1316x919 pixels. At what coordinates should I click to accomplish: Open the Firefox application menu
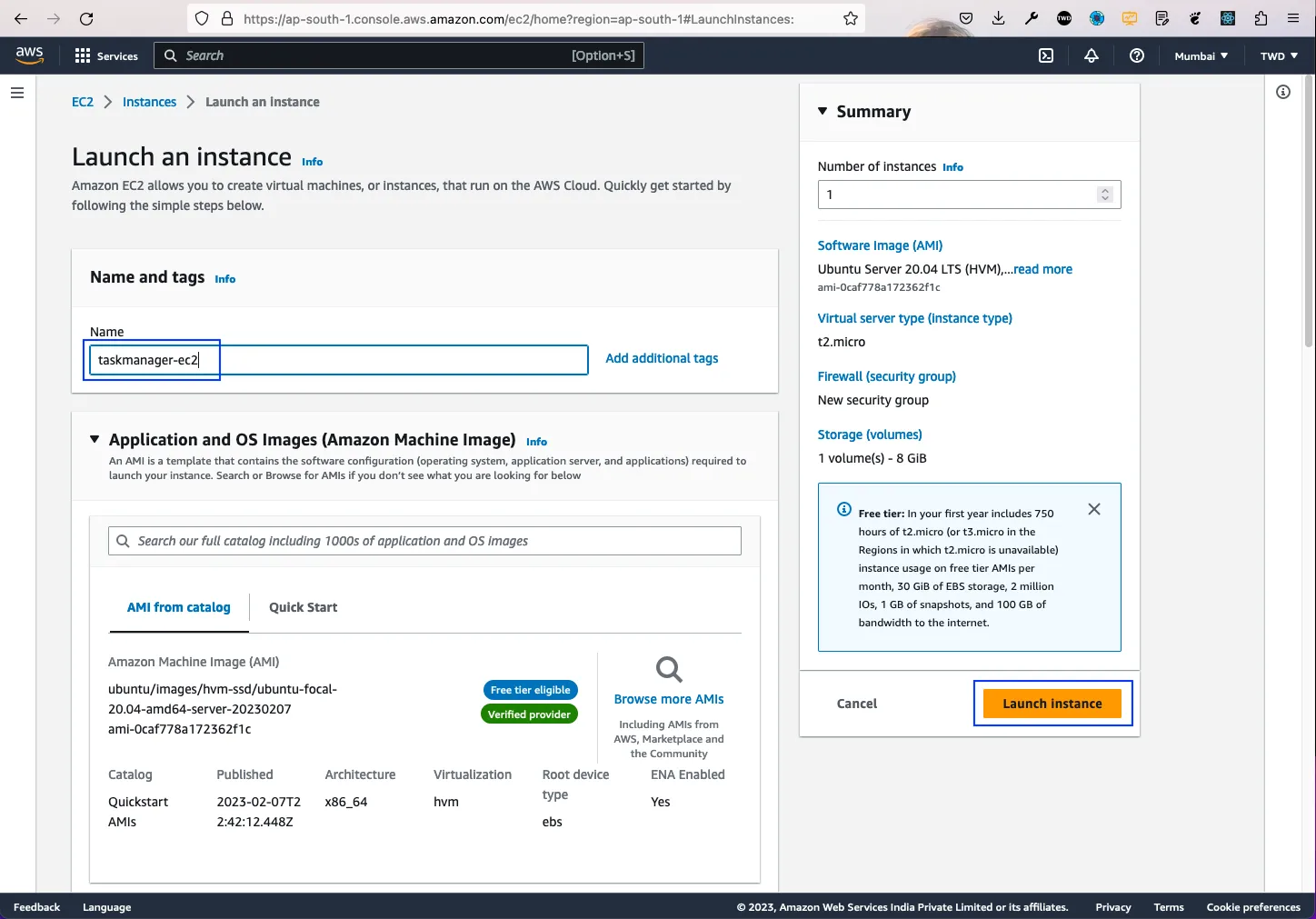(1293, 18)
